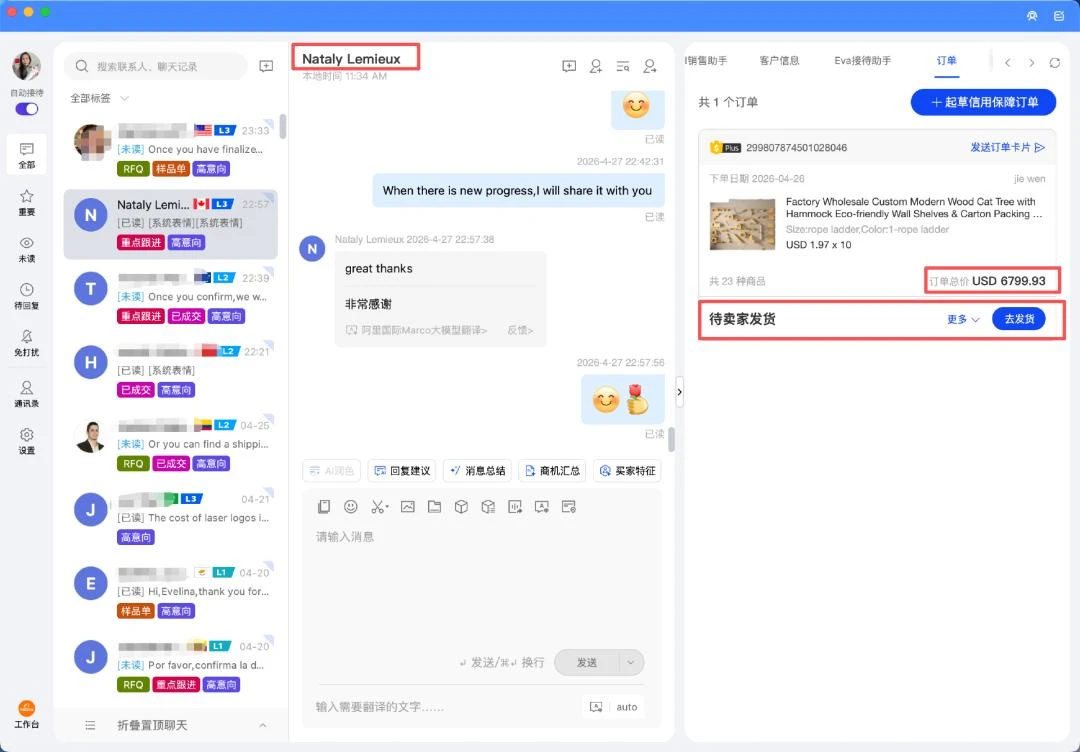Click the transfer contact icon in chat header
The image size is (1080, 752).
(650, 66)
